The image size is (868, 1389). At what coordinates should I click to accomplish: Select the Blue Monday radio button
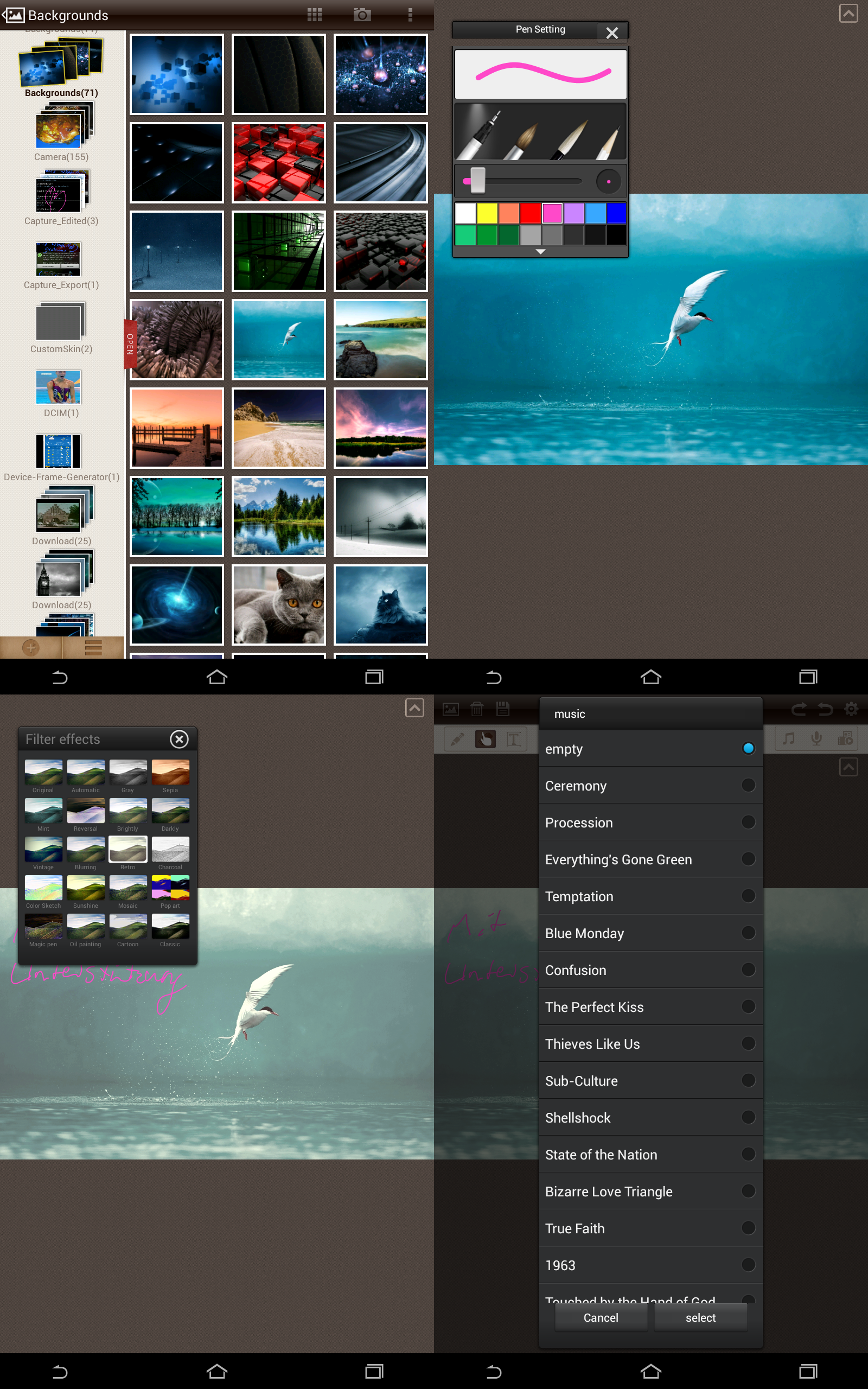point(748,932)
